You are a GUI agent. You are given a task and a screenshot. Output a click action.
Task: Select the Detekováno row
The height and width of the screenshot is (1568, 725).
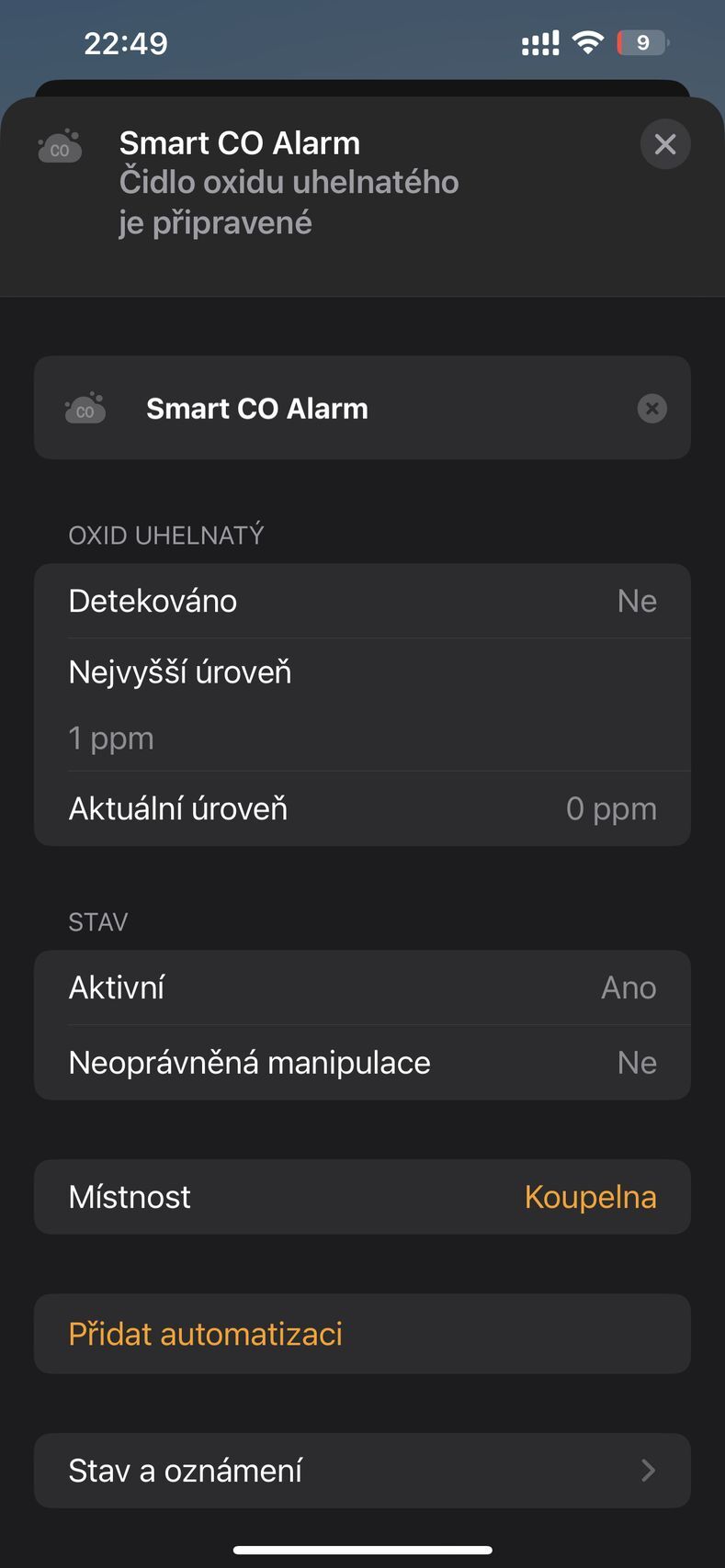[362, 601]
